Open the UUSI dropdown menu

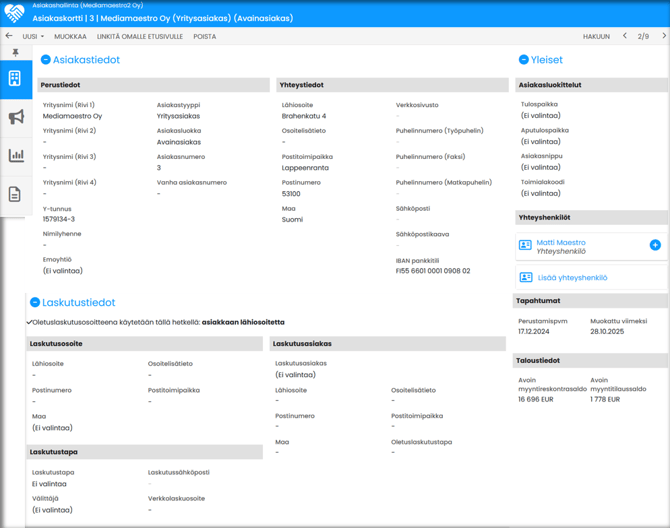(x=33, y=36)
